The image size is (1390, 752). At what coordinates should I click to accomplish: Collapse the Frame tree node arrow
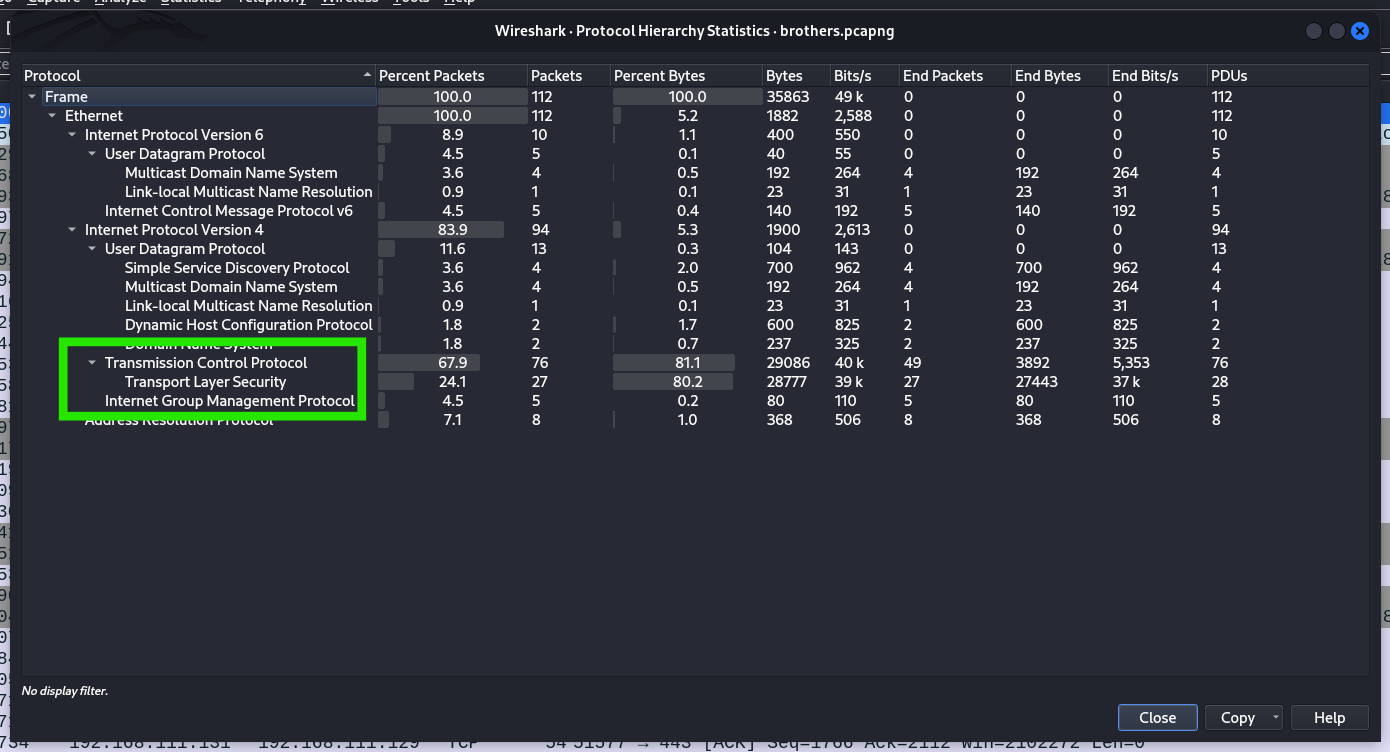32,97
